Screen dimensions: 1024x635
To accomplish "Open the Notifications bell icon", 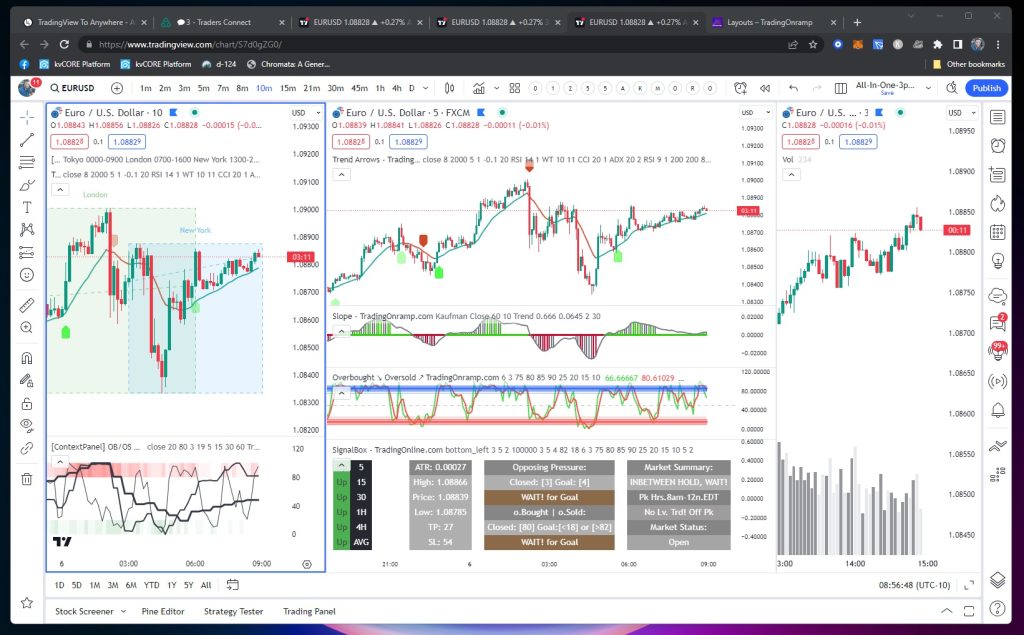I will 997,410.
